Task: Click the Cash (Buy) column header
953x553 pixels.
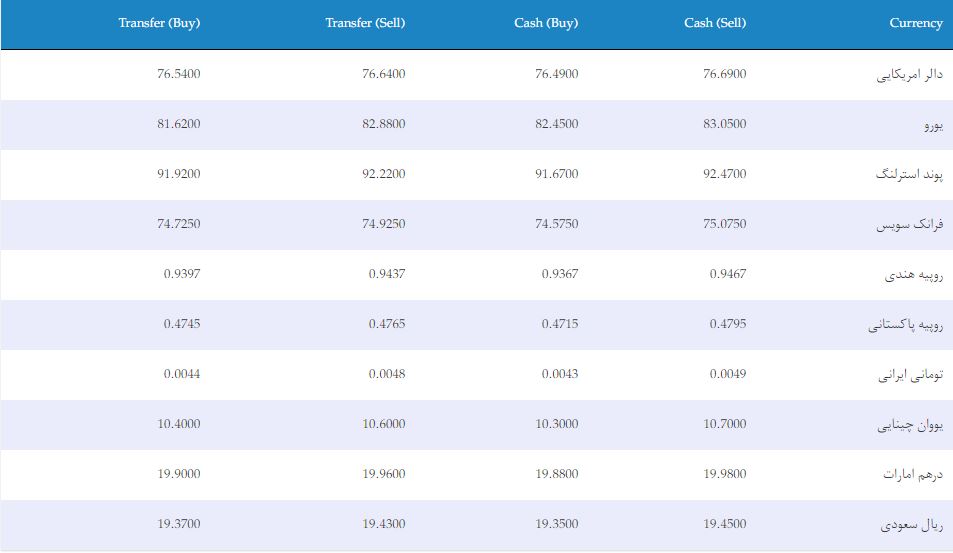Action: (546, 23)
